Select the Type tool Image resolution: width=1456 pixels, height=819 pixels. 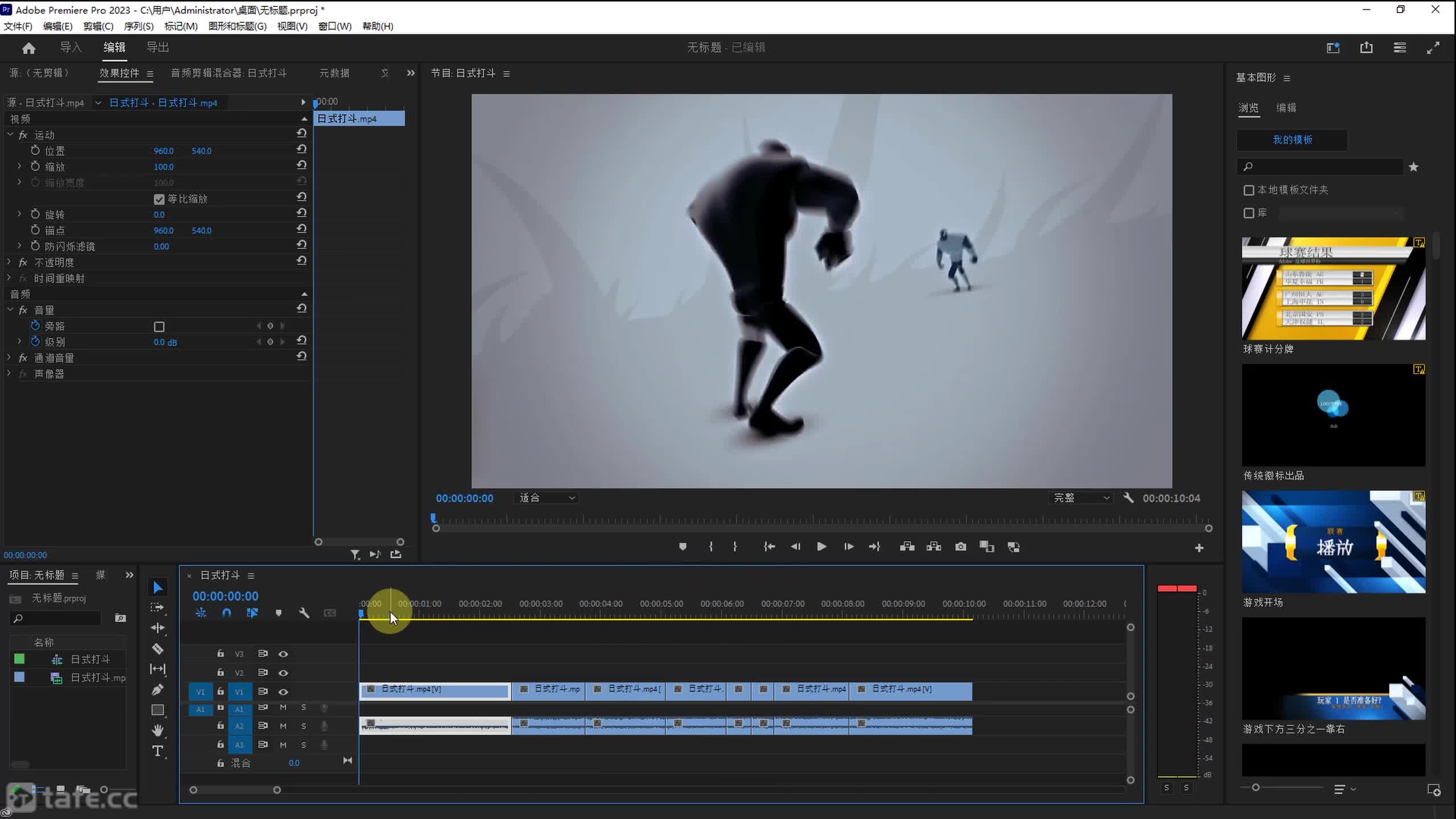(158, 751)
